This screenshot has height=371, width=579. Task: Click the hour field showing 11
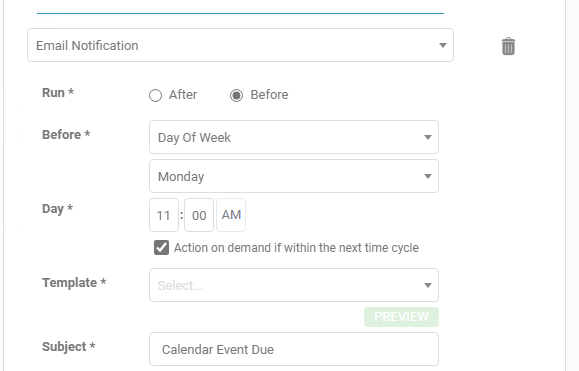pyautogui.click(x=164, y=215)
